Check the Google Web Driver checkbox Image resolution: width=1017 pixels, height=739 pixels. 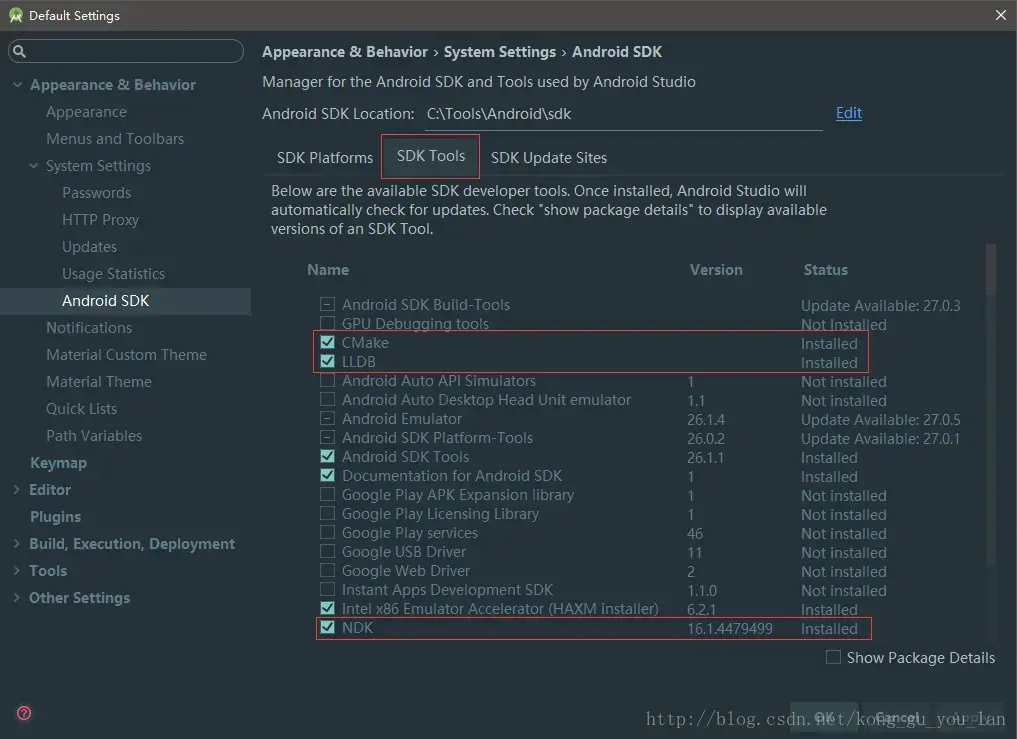pos(328,570)
